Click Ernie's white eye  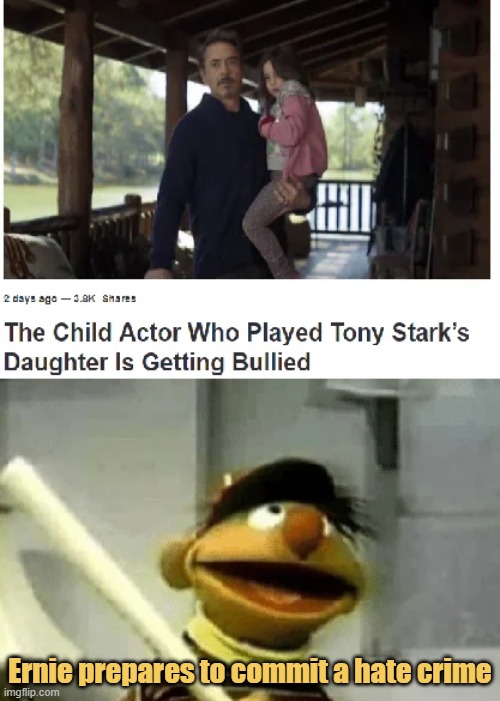coord(267,515)
